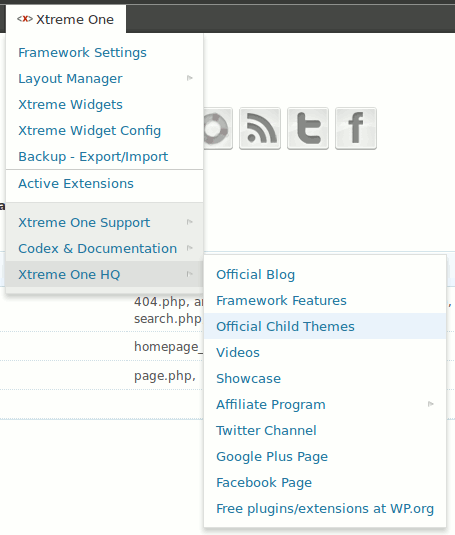Click the Xtreme One HQ submenu arrow
The height and width of the screenshot is (535, 455).
tap(190, 274)
